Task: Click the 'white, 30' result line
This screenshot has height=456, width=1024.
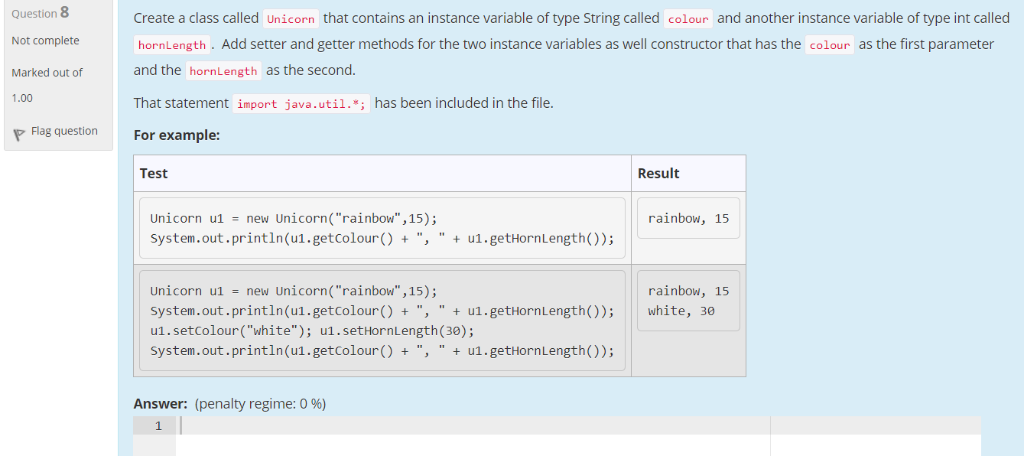Action: pos(681,311)
